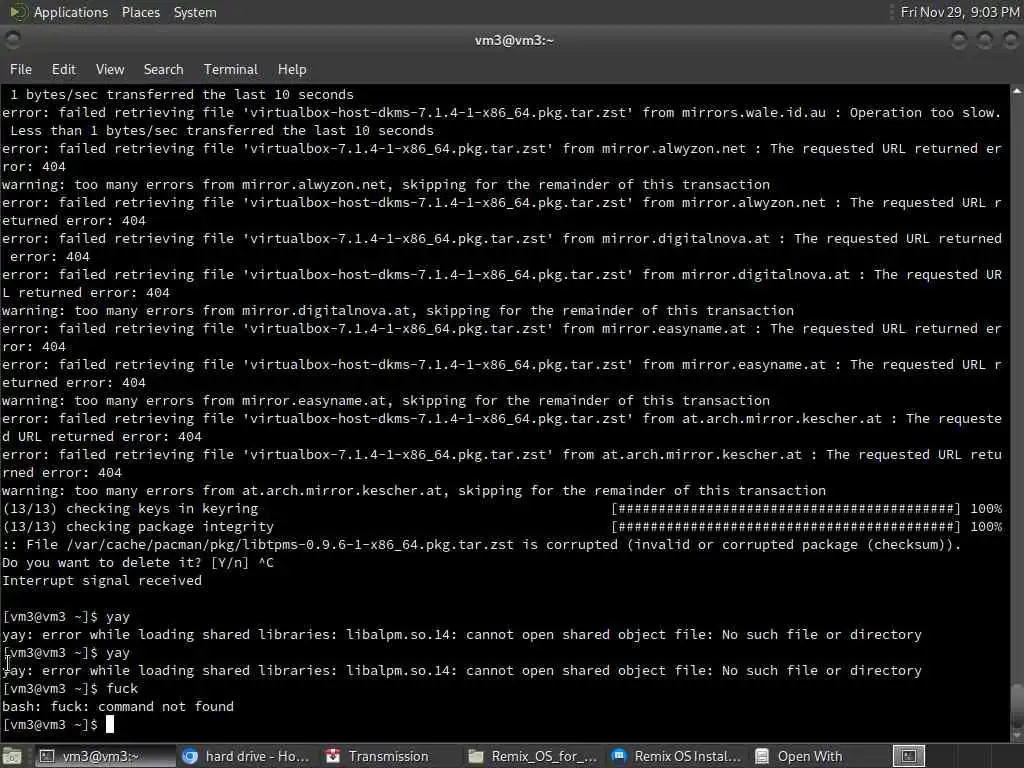The width and height of the screenshot is (1024, 768).
Task: Open the View menu
Action: [x=110, y=69]
